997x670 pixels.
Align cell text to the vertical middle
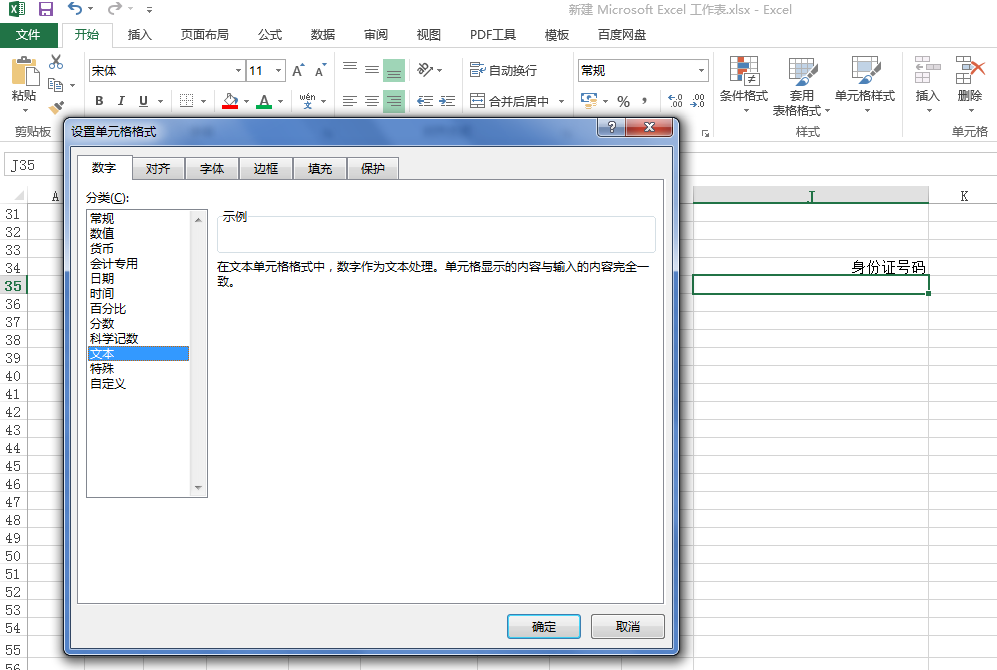click(372, 69)
